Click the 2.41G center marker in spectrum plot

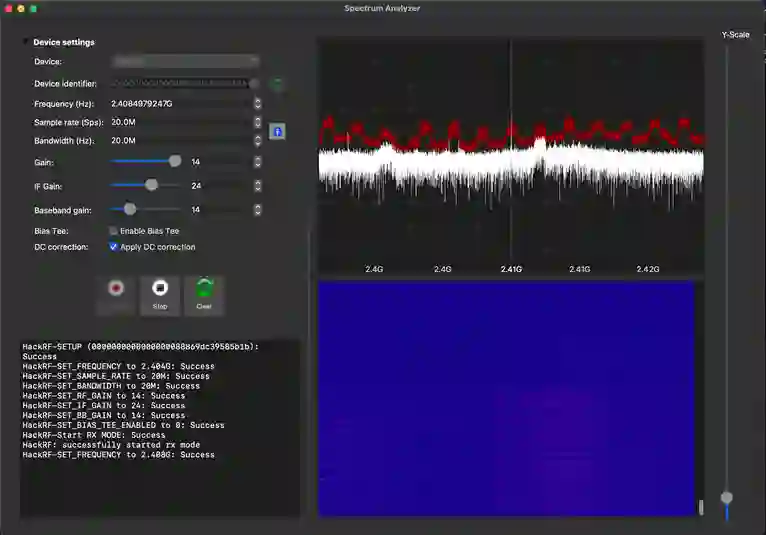[x=511, y=269]
